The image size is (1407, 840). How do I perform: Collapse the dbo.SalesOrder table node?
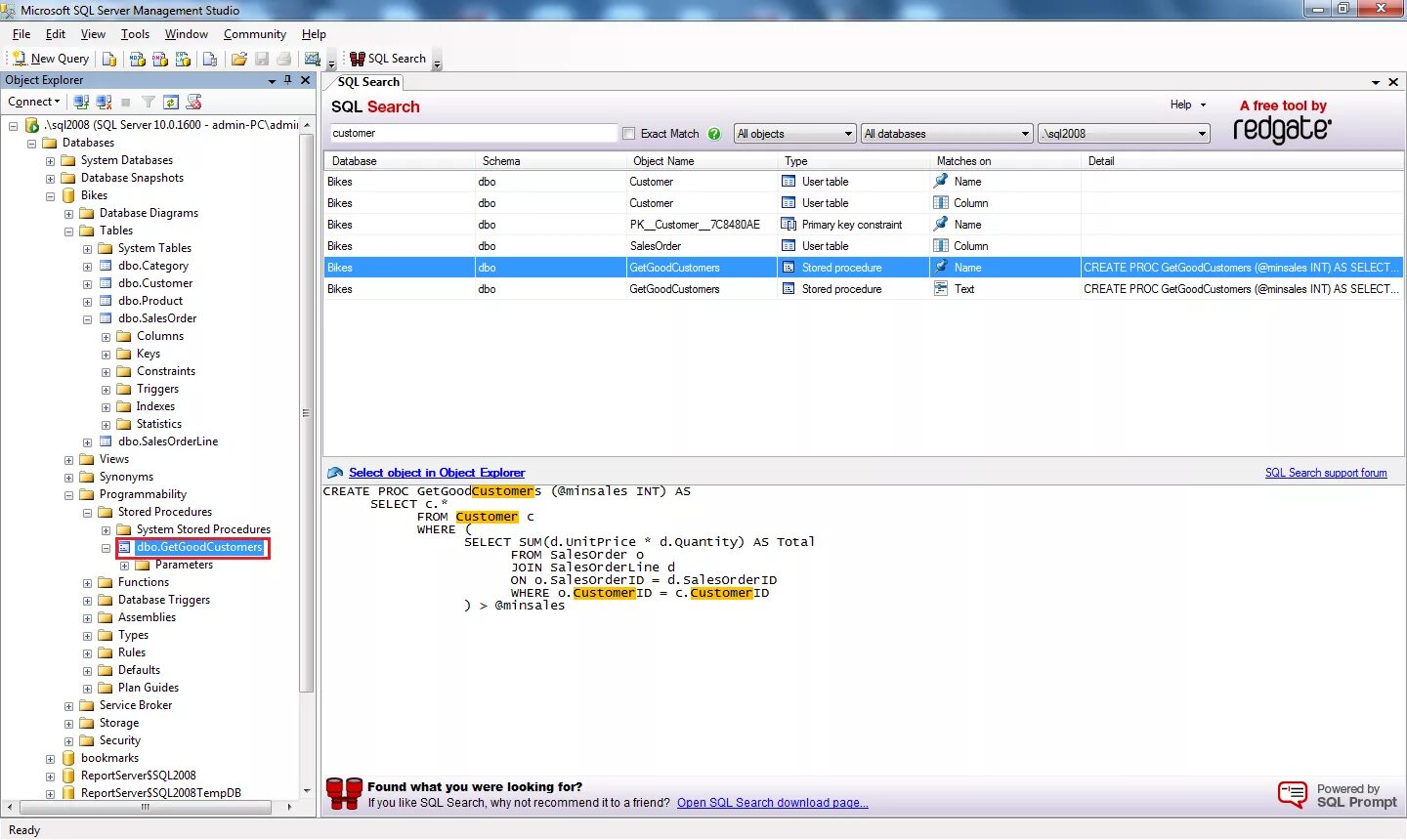tap(87, 319)
